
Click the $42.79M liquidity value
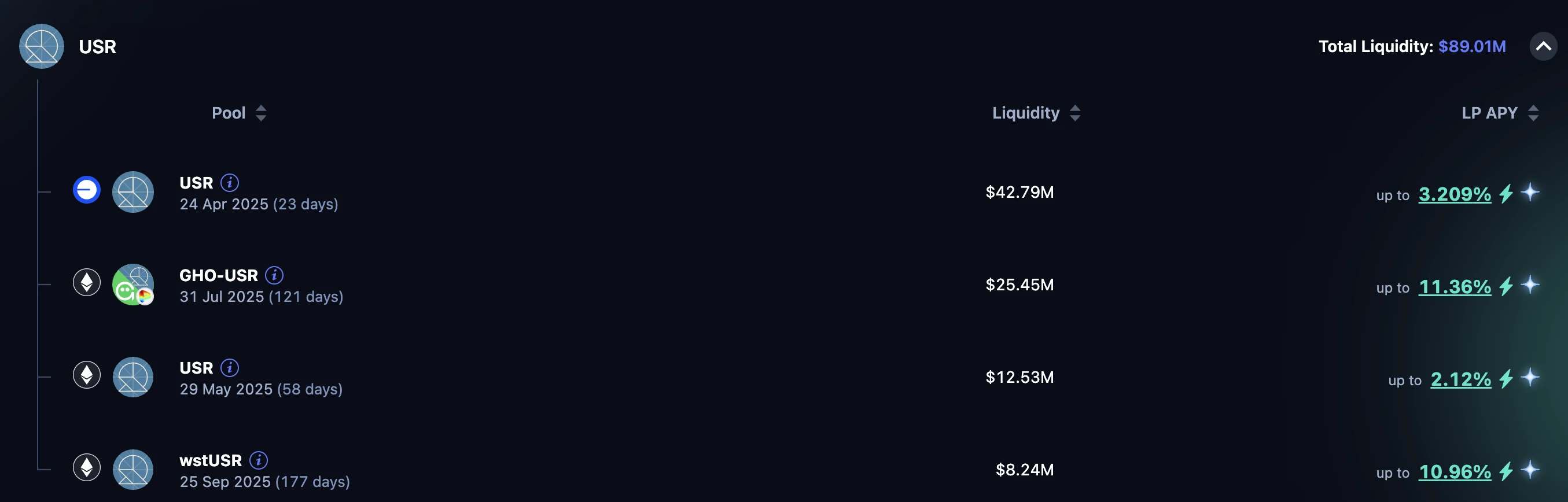tap(1019, 192)
